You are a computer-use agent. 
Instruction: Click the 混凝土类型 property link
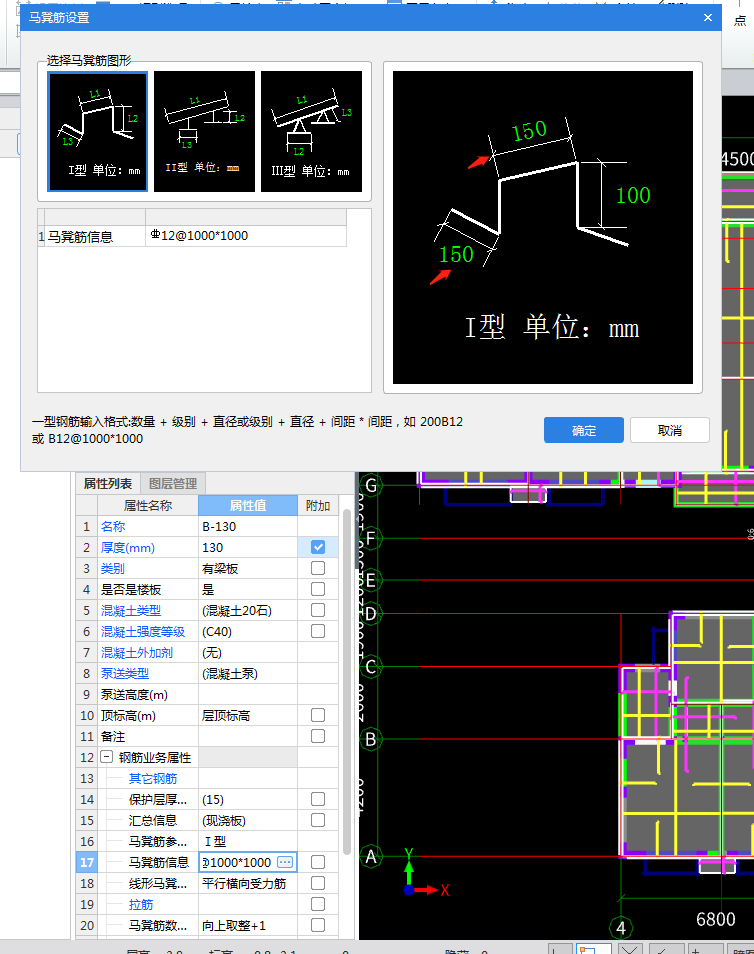coord(131,610)
